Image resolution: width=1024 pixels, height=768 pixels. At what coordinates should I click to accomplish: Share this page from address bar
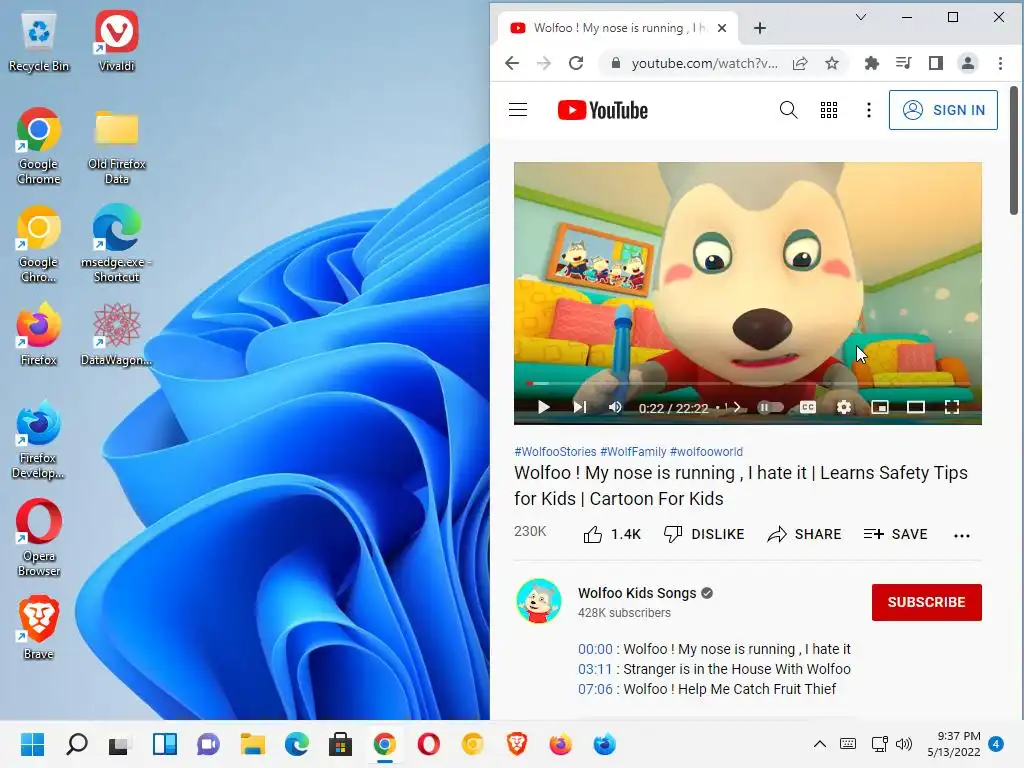[x=800, y=63]
